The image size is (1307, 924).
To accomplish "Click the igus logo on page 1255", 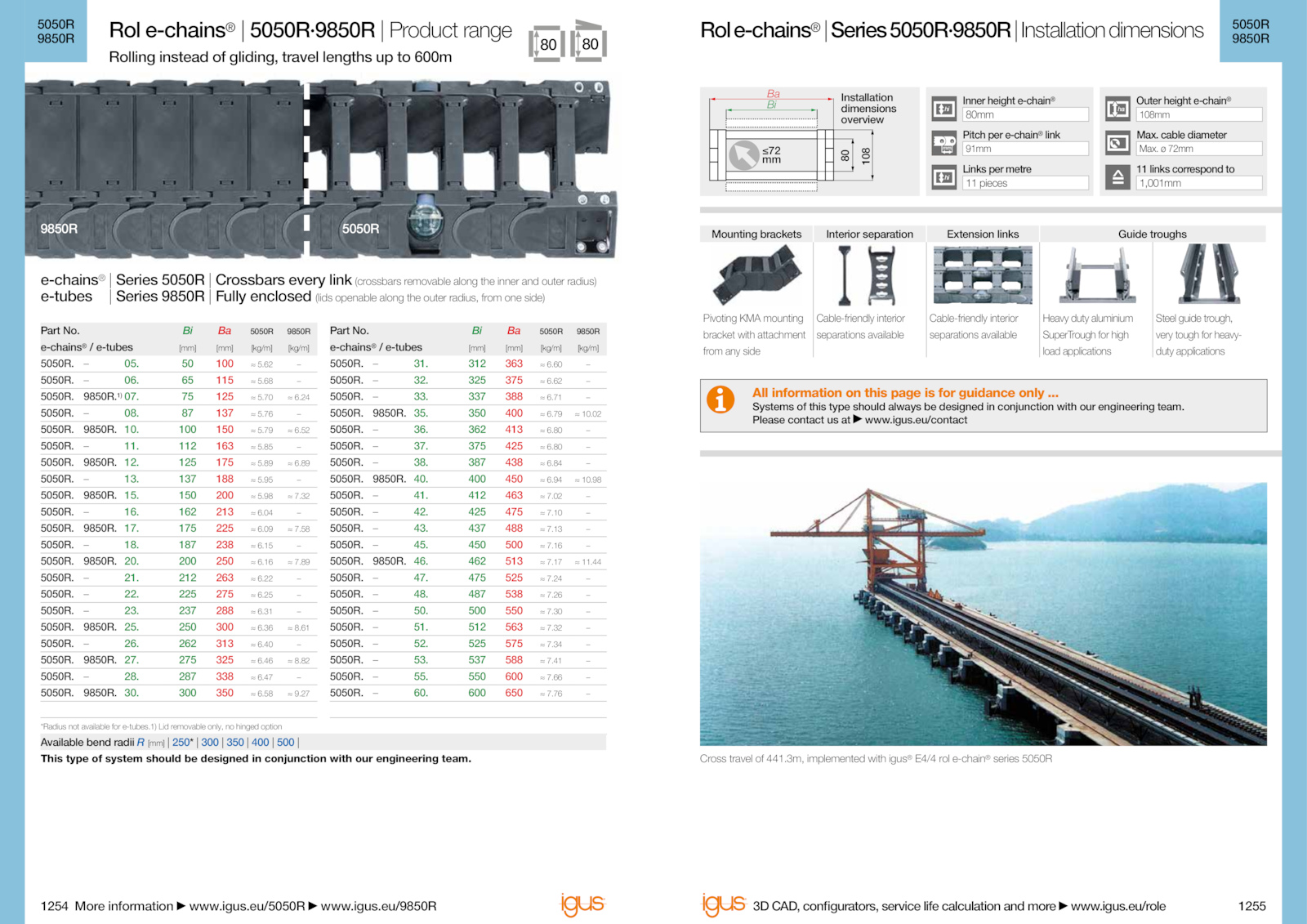I will click(x=724, y=904).
